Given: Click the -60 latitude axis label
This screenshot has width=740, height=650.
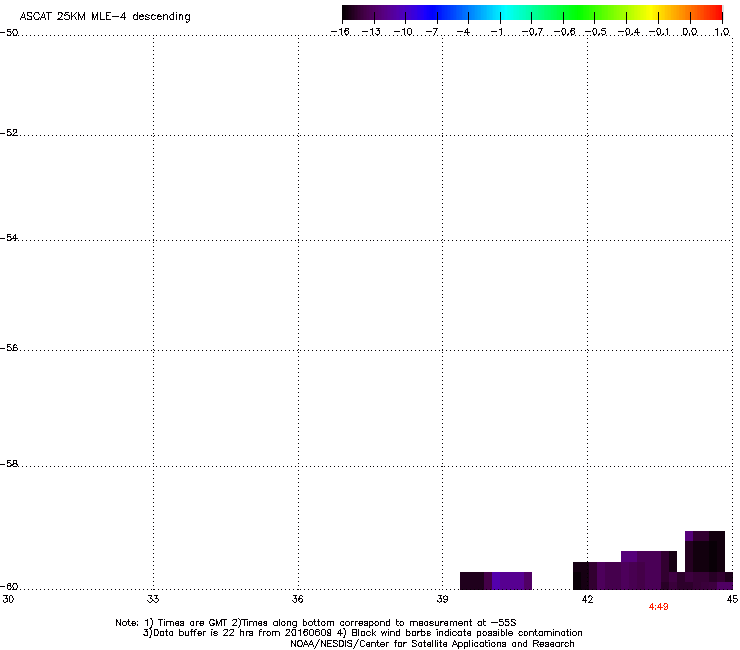Looking at the screenshot, I should pyautogui.click(x=9, y=587).
